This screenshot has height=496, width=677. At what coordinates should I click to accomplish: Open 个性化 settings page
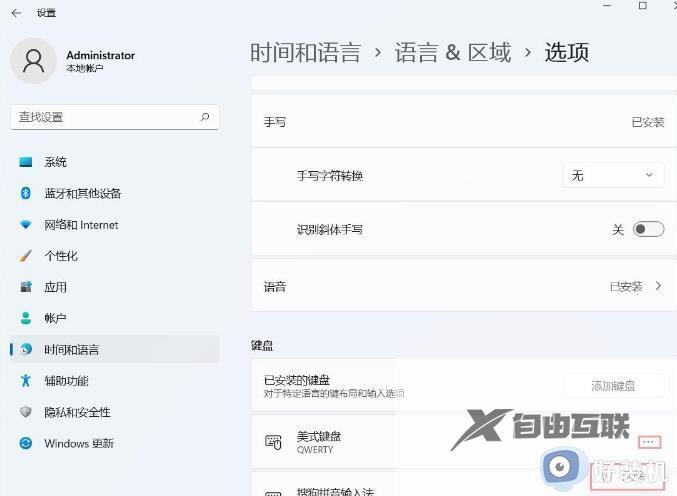(x=114, y=256)
